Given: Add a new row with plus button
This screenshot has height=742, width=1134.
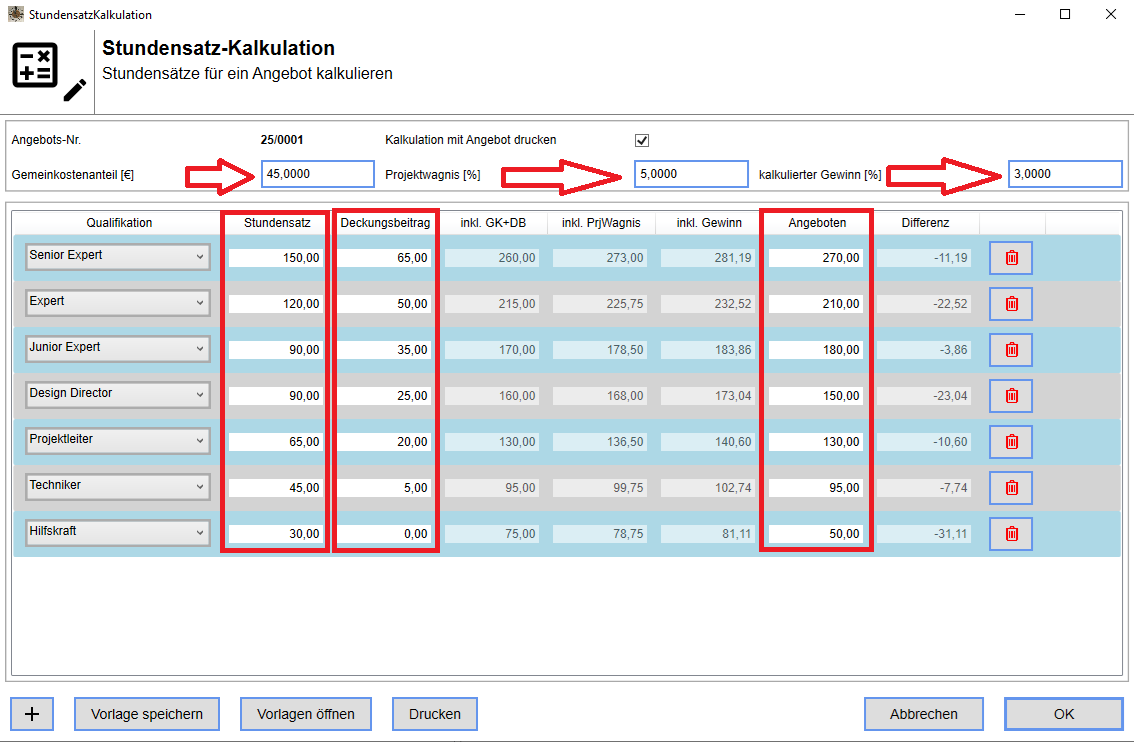Looking at the screenshot, I should coord(32,714).
